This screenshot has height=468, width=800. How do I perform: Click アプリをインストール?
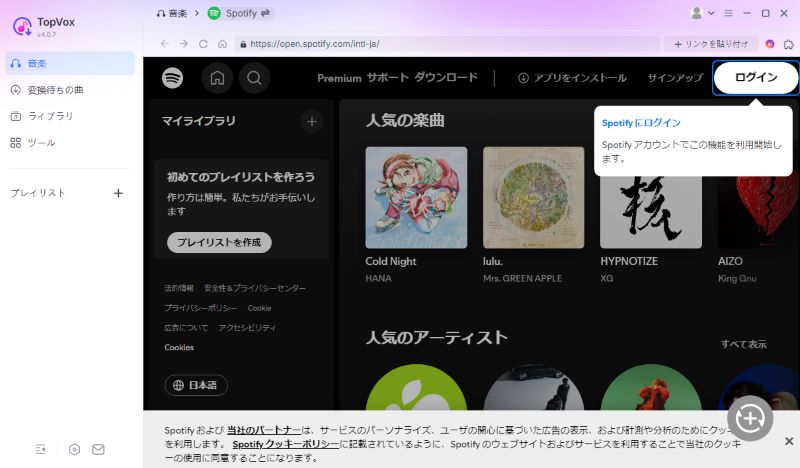pyautogui.click(x=572, y=78)
